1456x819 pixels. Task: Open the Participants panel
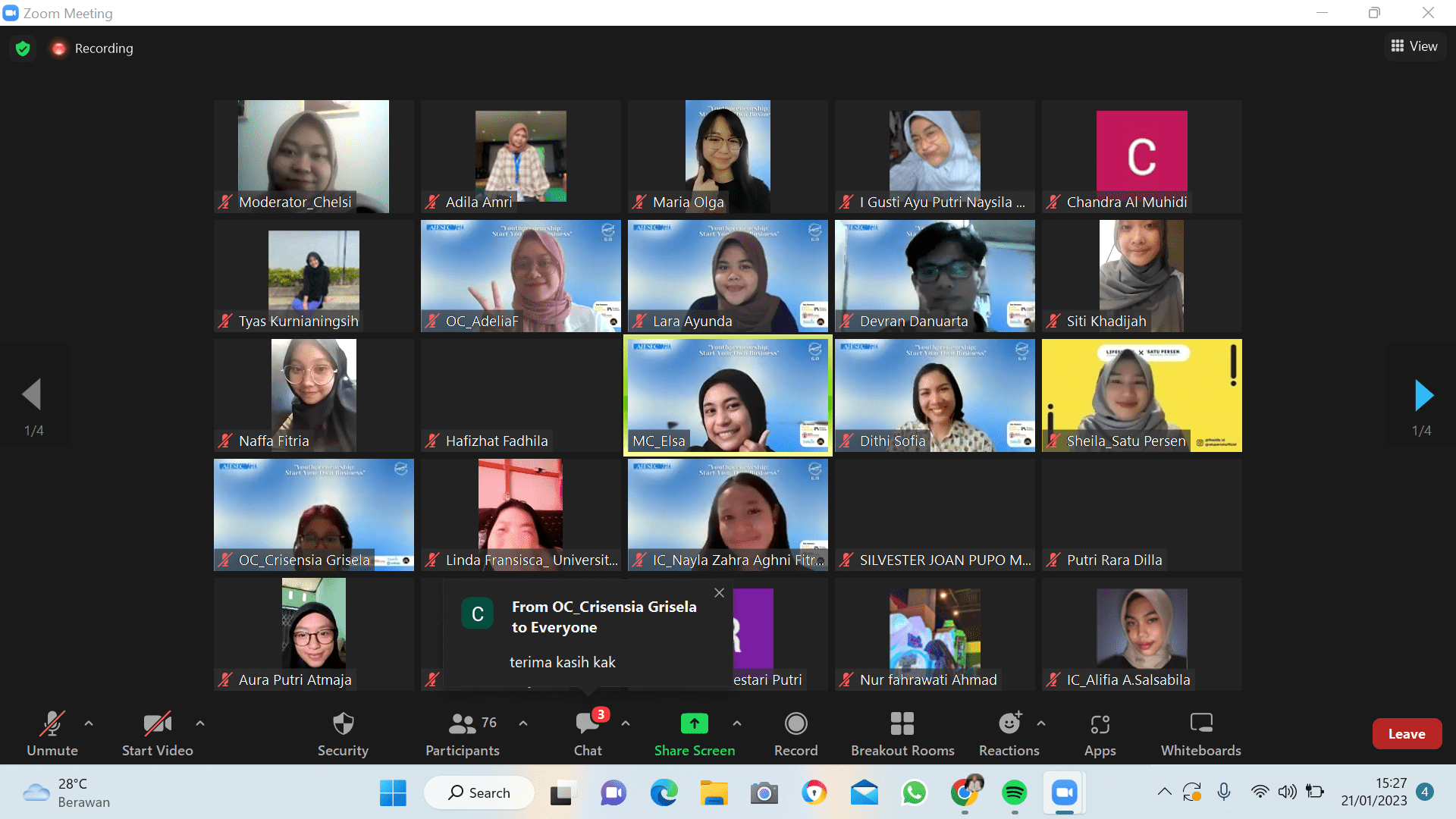click(x=462, y=733)
